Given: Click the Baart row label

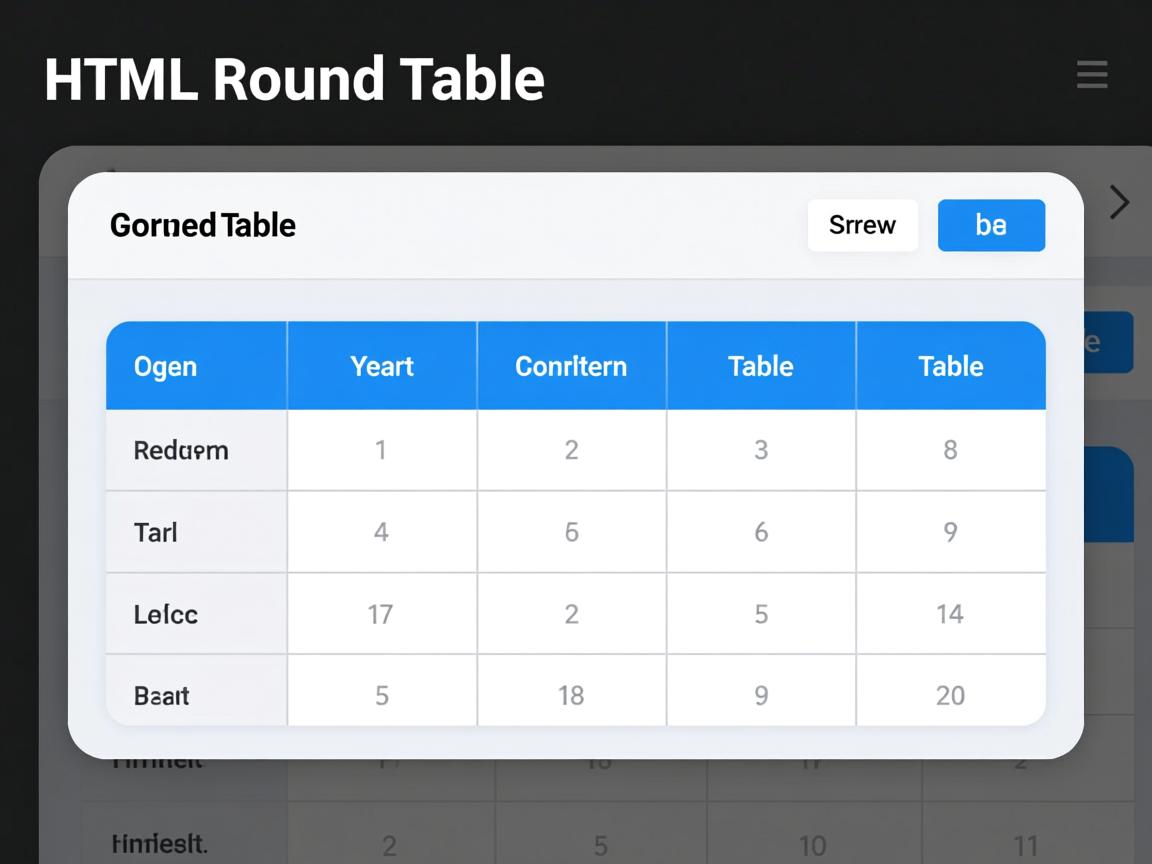Looking at the screenshot, I should click(x=162, y=695).
